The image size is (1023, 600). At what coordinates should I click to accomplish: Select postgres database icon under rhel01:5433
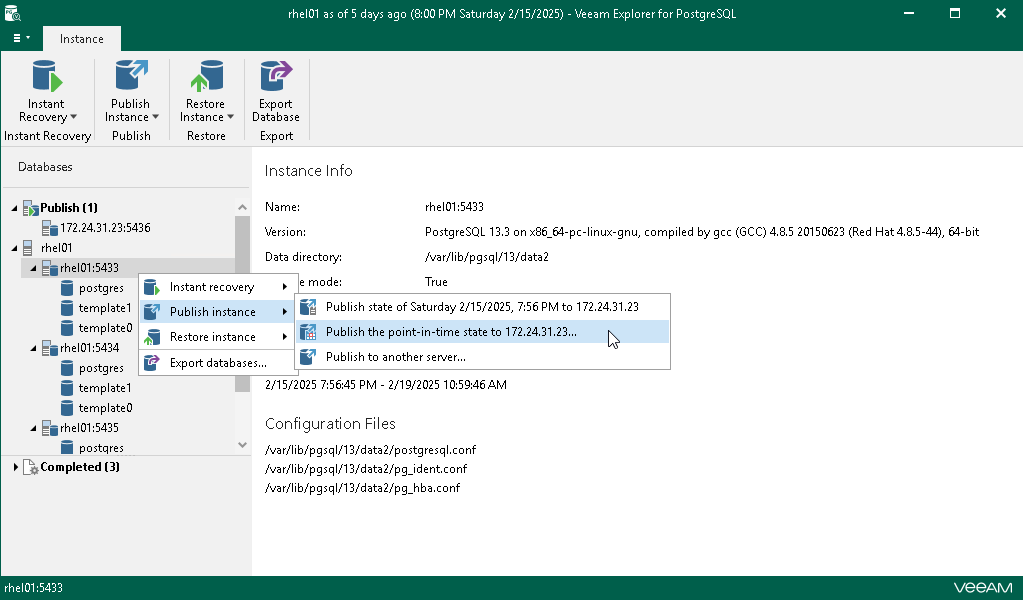coord(67,288)
